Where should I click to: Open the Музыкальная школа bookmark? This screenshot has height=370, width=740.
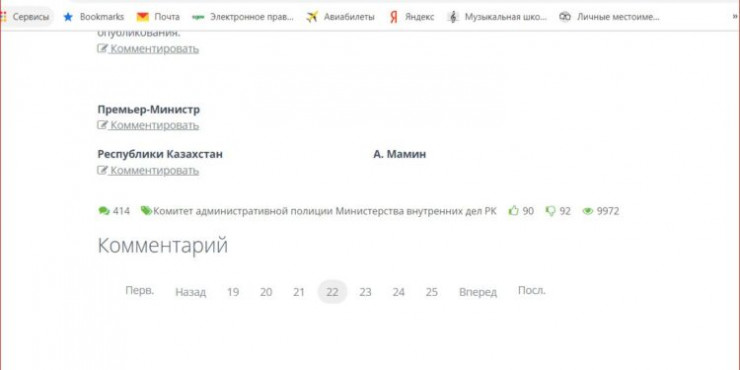pos(497,17)
